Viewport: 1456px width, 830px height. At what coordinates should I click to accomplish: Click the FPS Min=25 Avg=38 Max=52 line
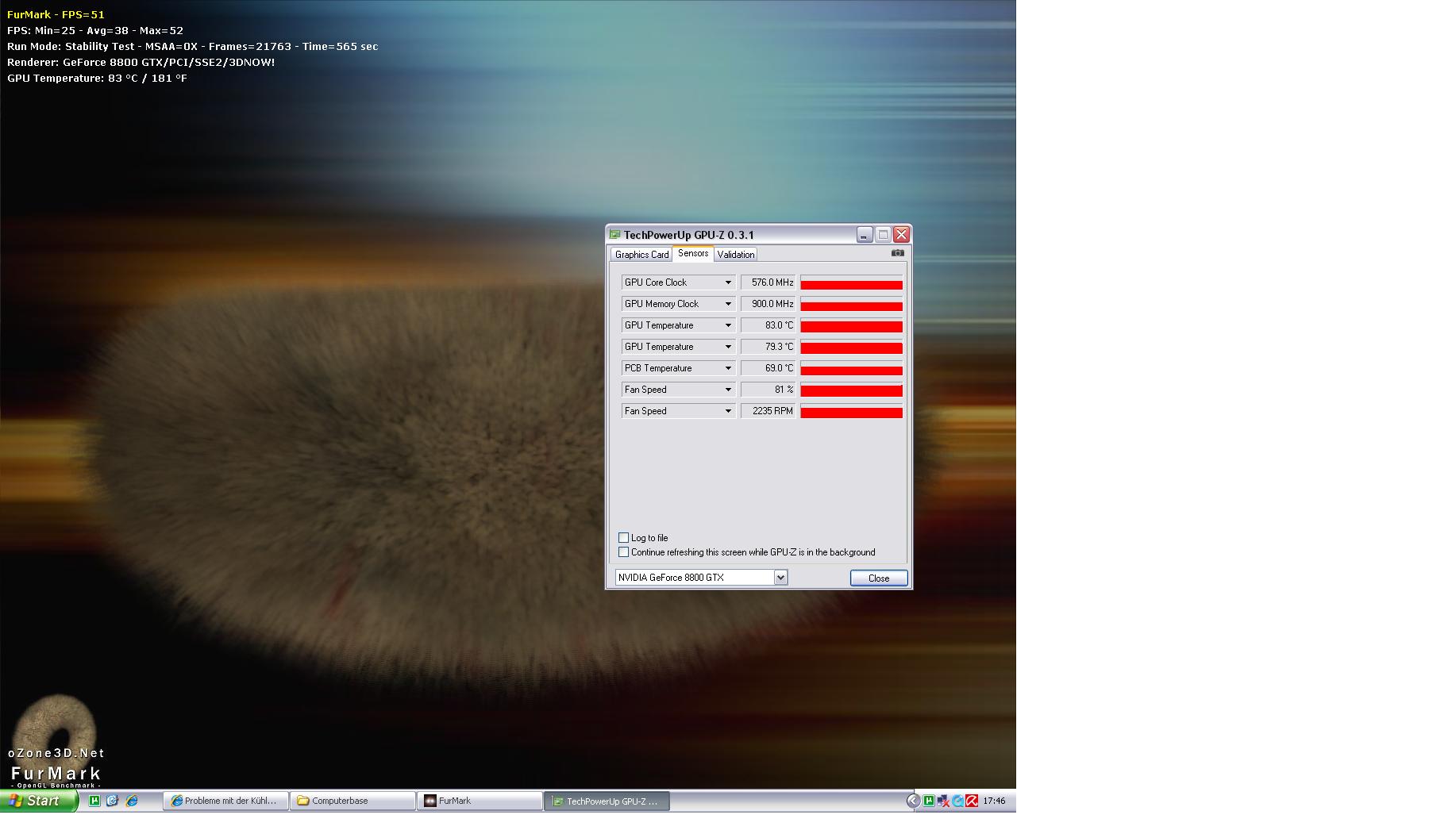(95, 30)
